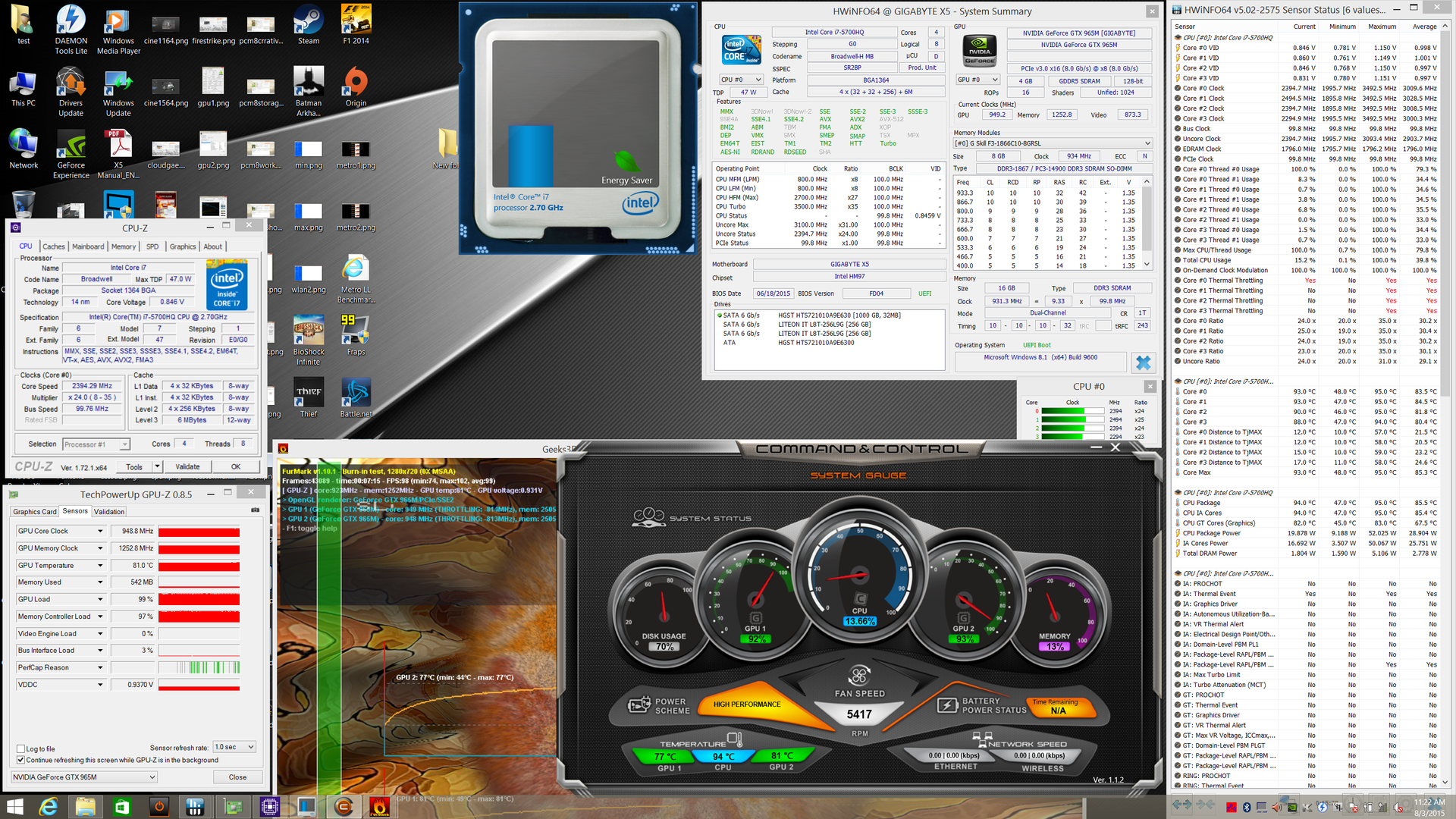The image size is (1456, 819).
Task: Open the CPU #0 selector dropdown
Action: (742, 80)
